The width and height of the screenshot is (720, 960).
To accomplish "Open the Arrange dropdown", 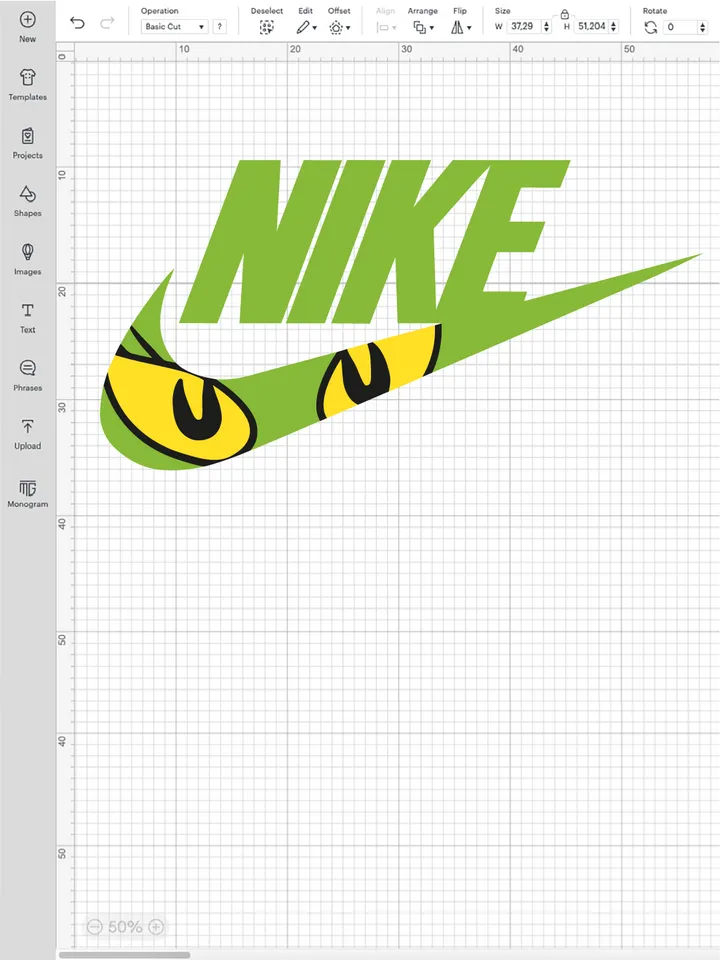I will click(x=423, y=28).
